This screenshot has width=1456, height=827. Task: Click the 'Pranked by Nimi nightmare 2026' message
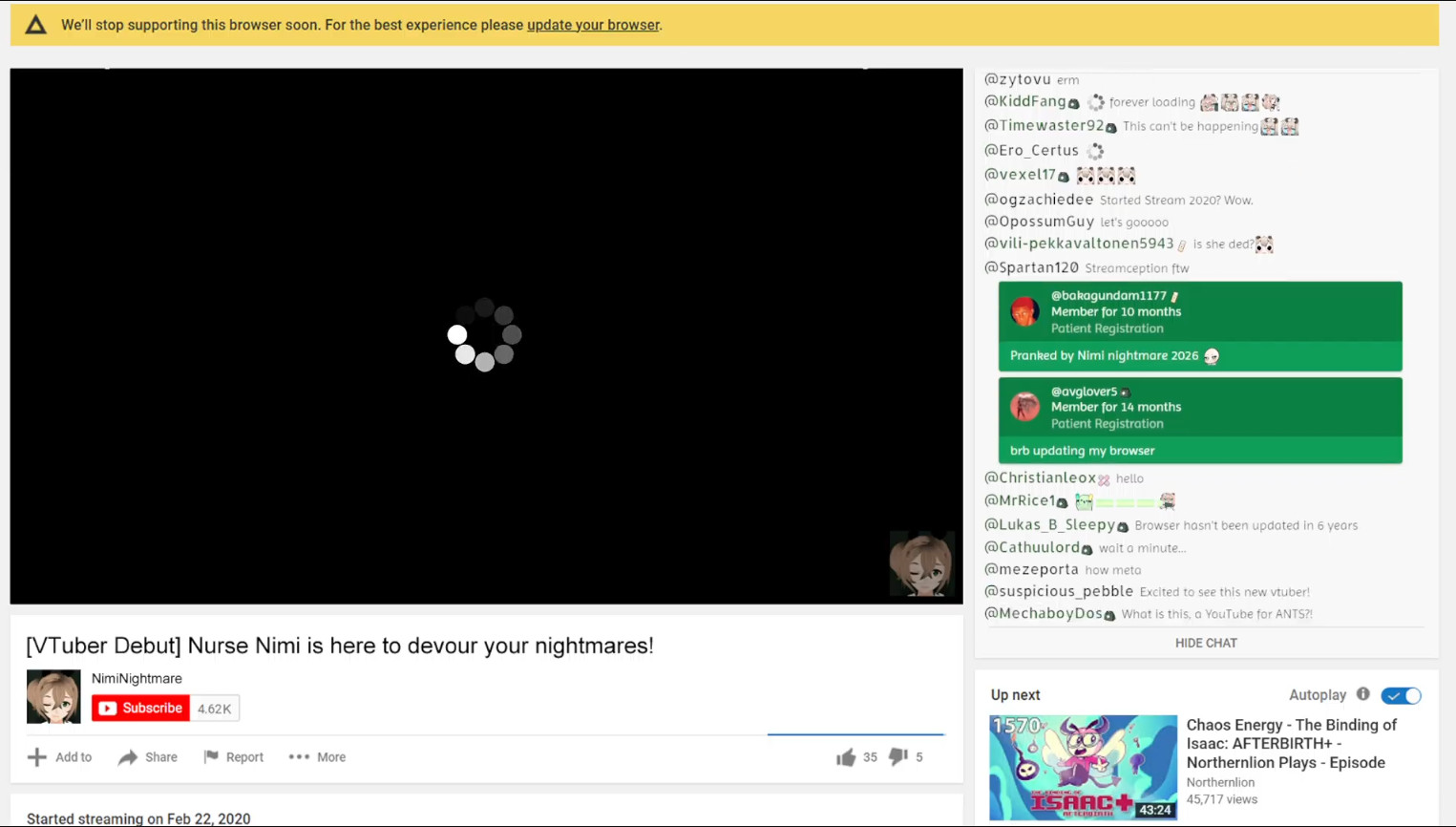click(x=1104, y=355)
